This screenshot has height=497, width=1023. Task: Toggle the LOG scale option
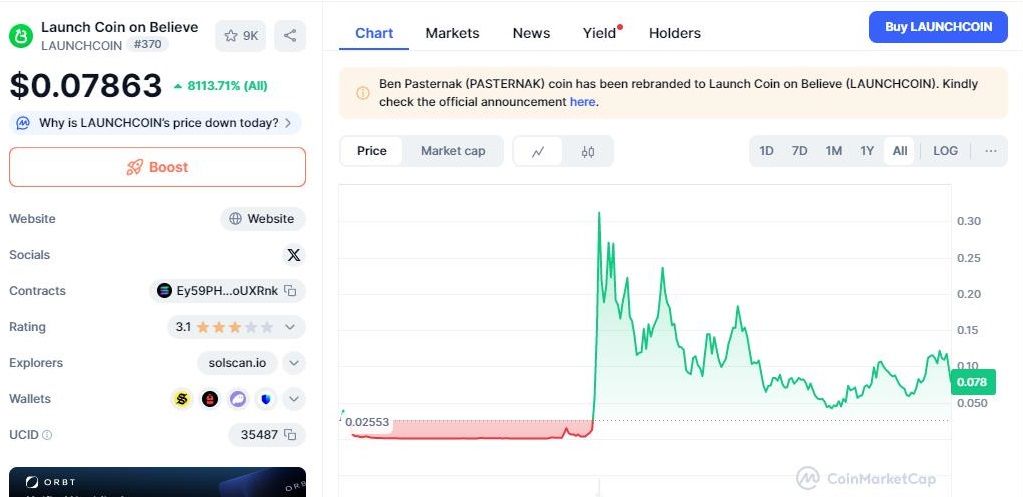pos(945,151)
